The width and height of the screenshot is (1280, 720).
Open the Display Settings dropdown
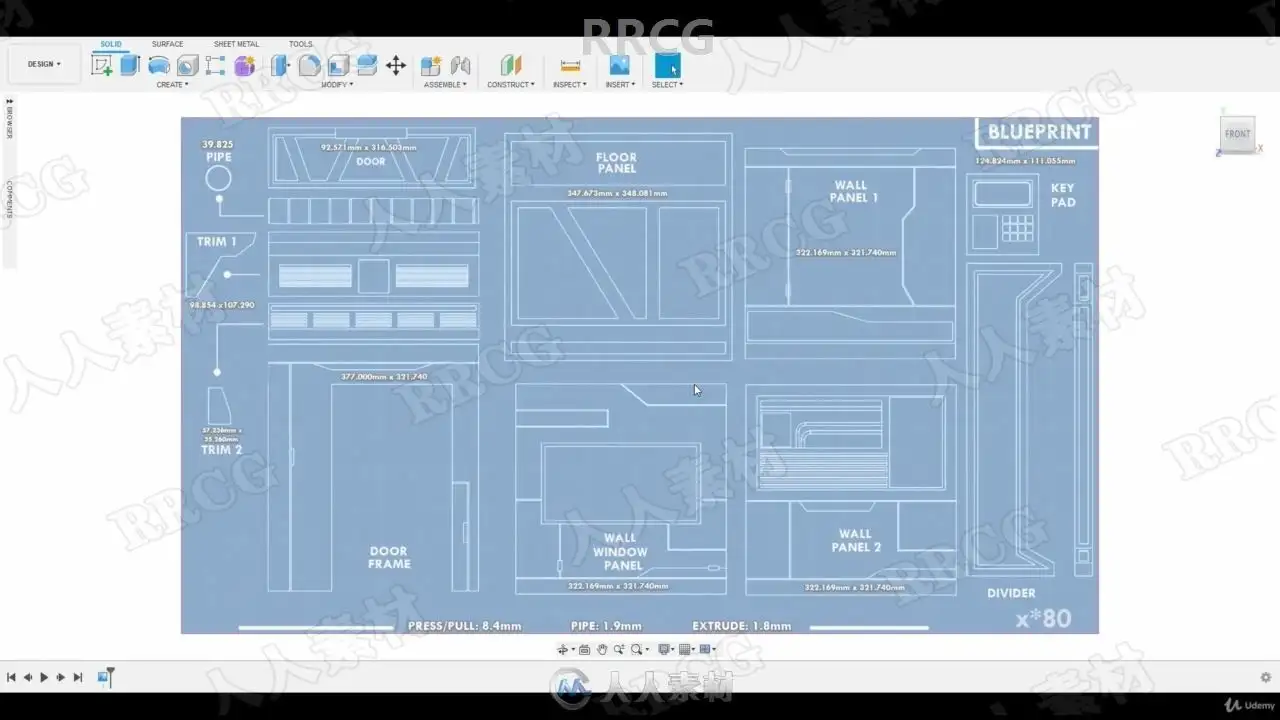(664, 650)
